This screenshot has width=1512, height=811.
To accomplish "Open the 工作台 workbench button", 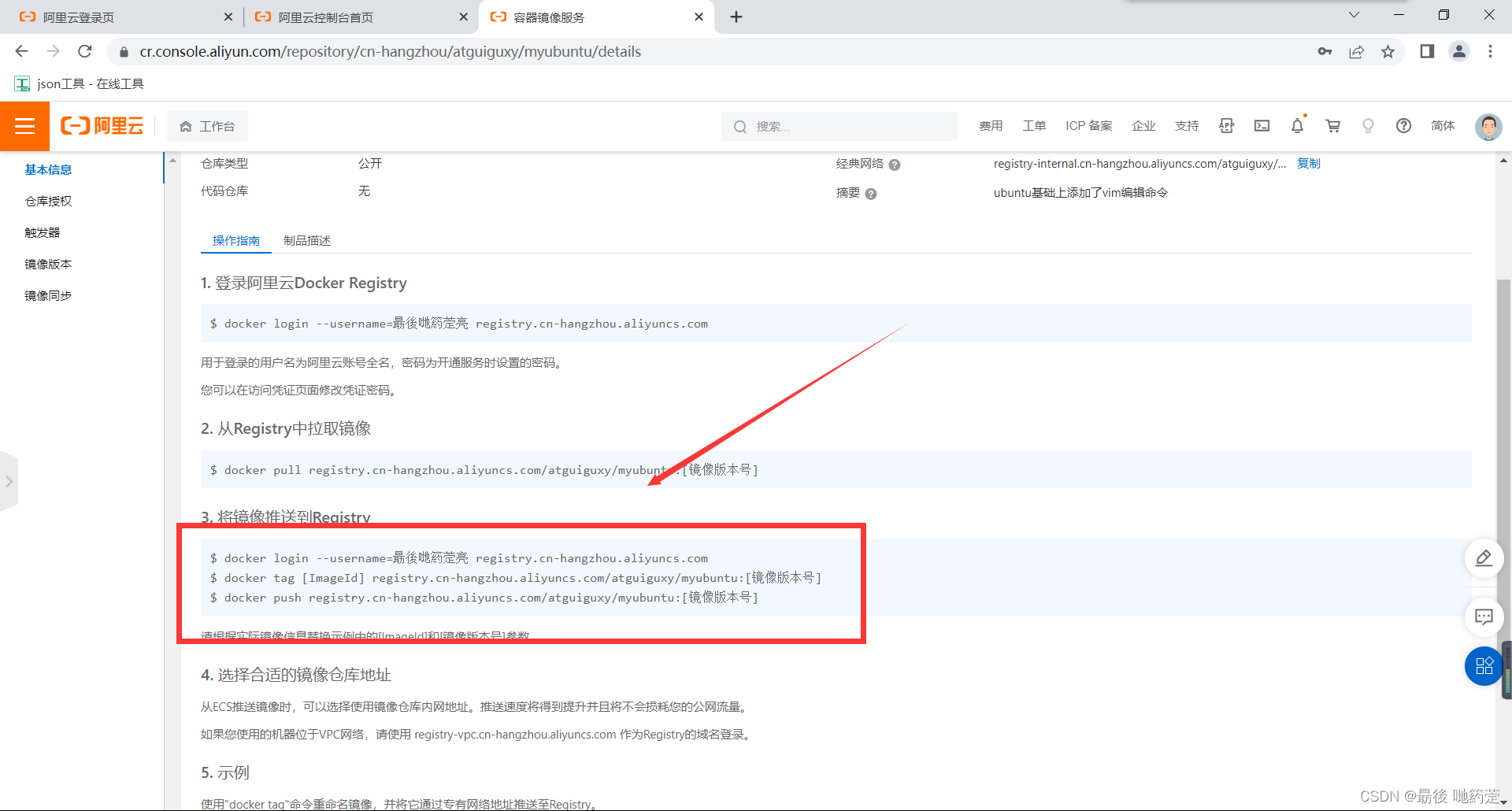I will coord(208,126).
